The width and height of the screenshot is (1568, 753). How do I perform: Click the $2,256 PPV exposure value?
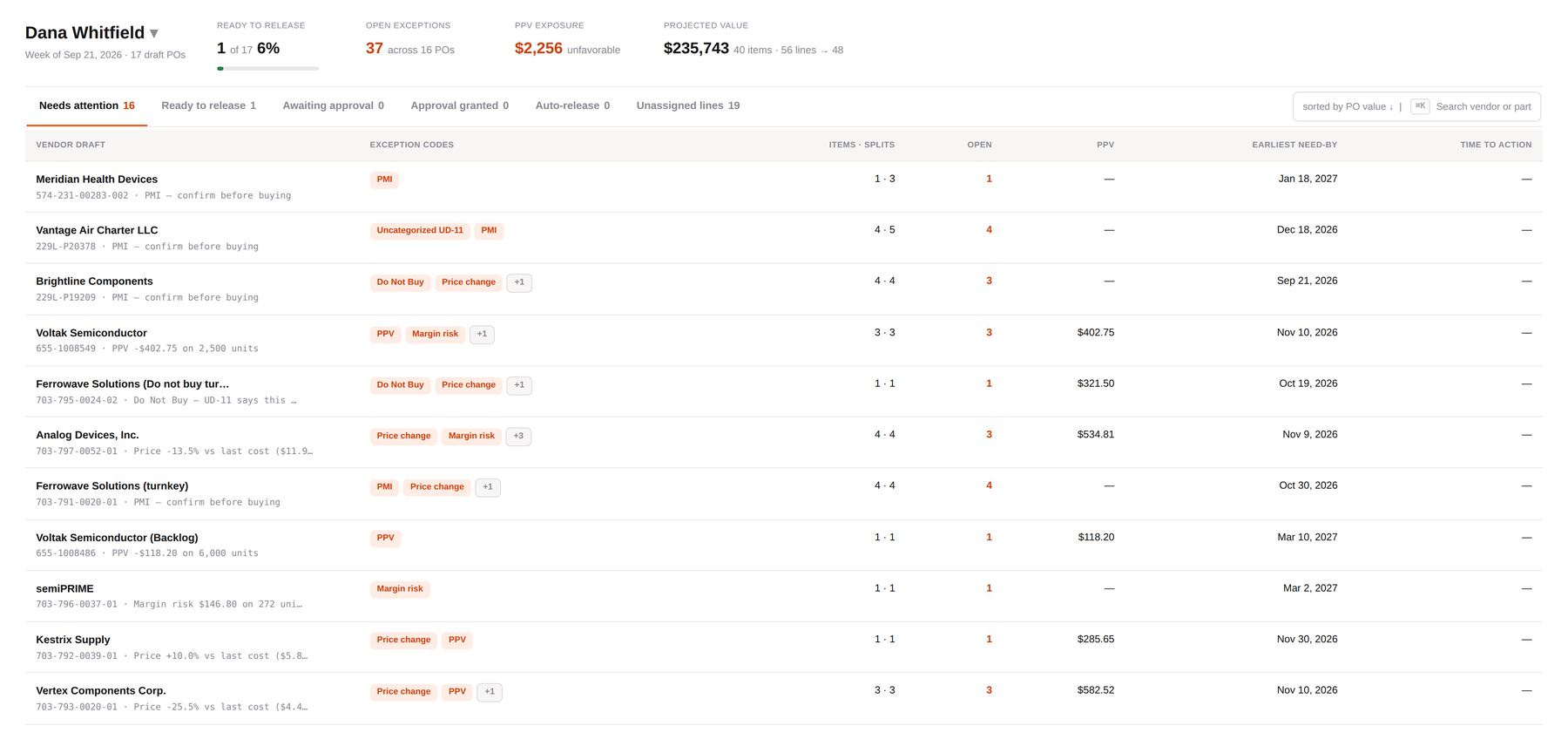coord(538,49)
